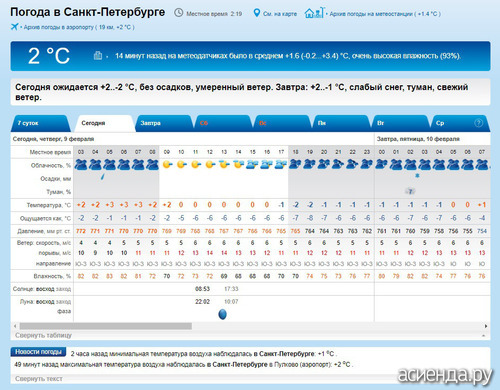Click the moonset time 10:07
This screenshot has width=500, height=390.
[x=231, y=302]
